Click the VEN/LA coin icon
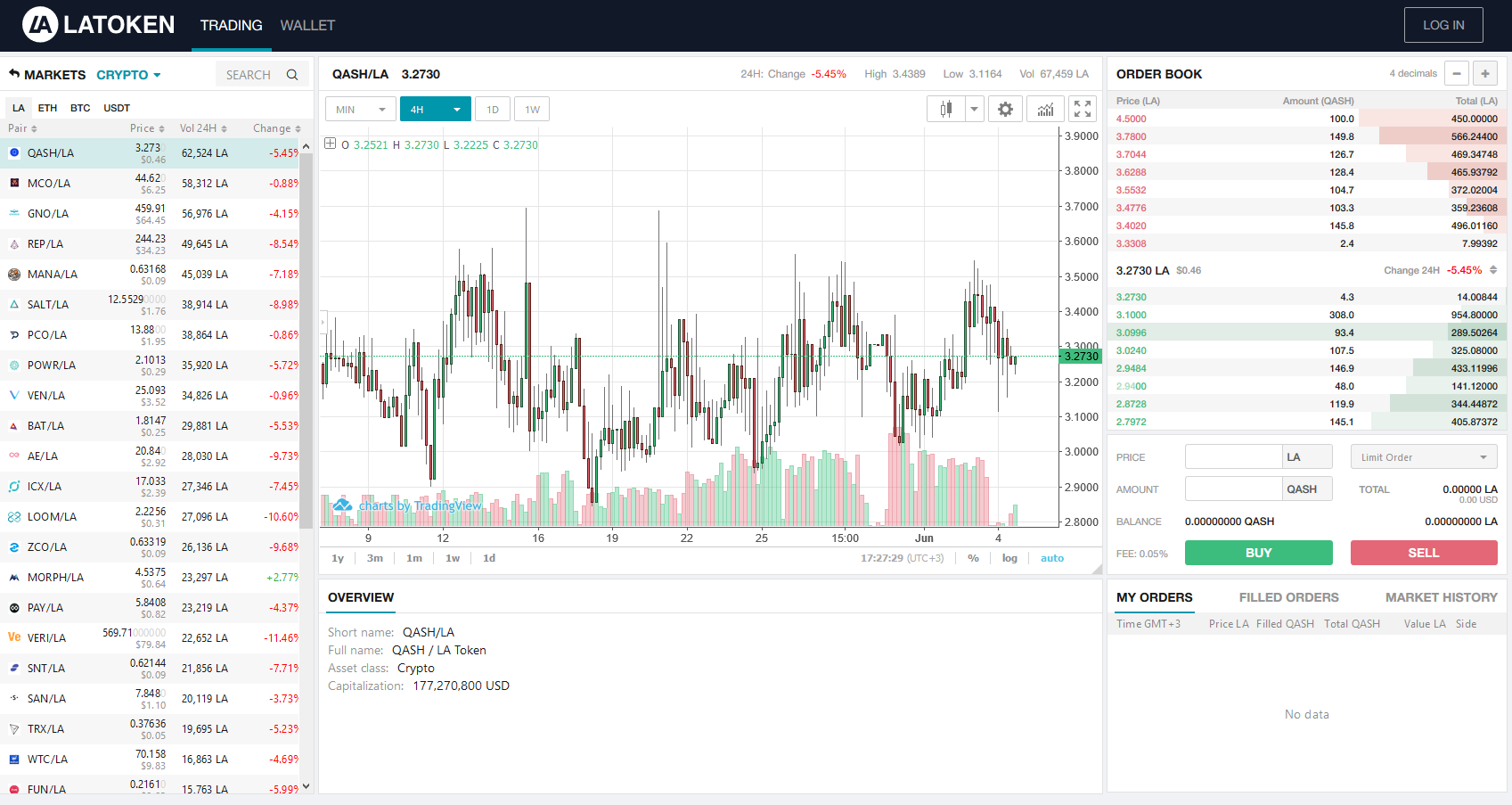 point(14,395)
